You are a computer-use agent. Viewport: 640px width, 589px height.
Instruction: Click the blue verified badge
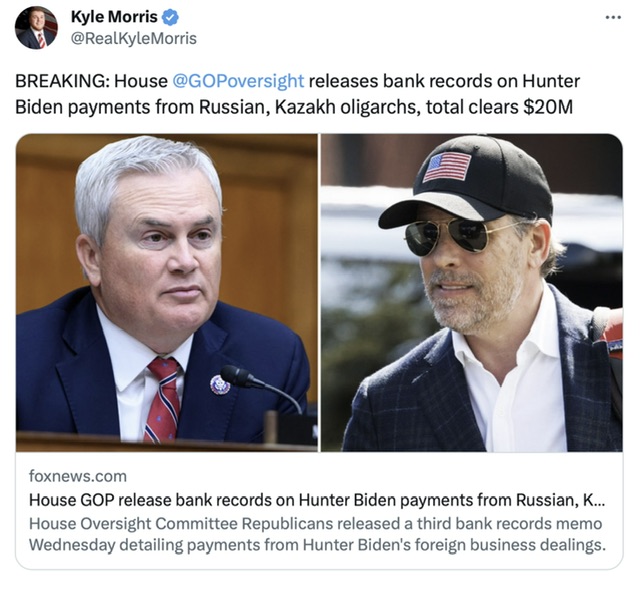pyautogui.click(x=170, y=17)
